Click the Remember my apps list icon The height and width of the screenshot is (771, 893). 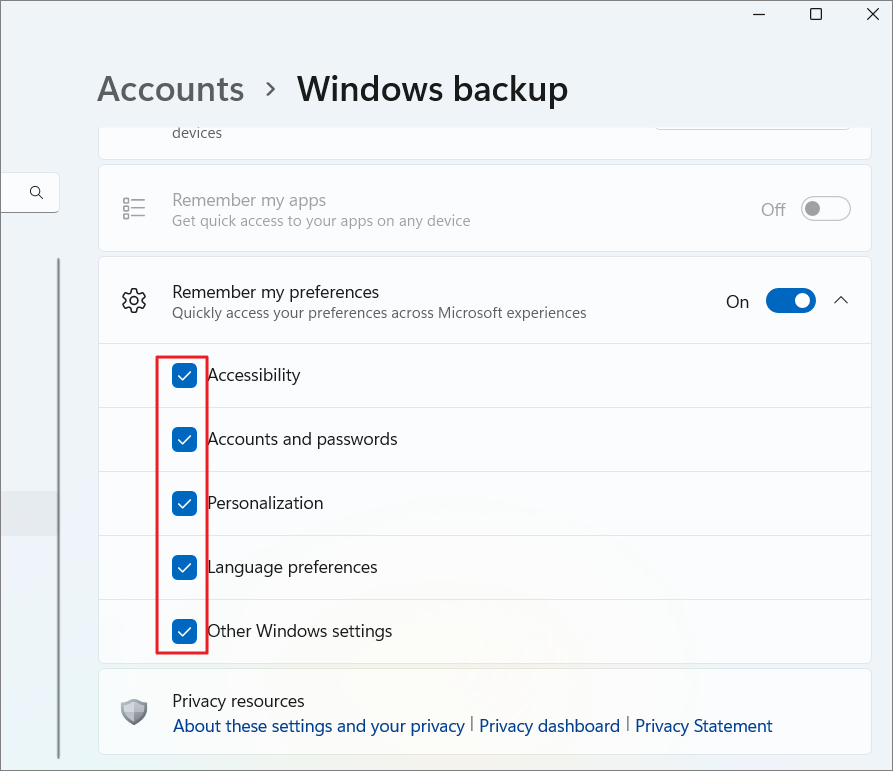(134, 208)
